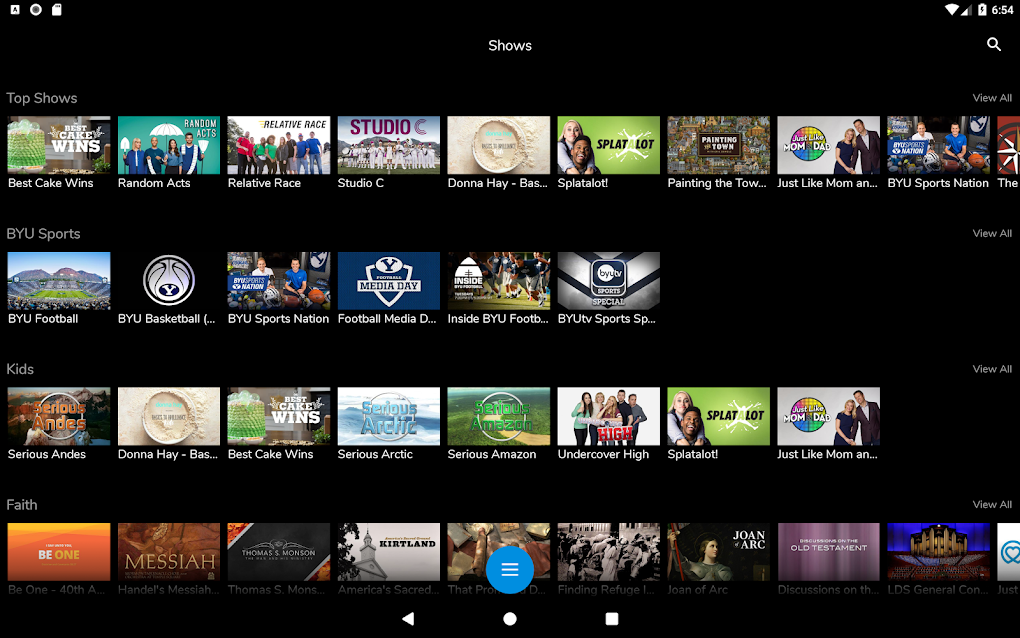
Task: Tap the battery status icon
Action: tap(982, 10)
